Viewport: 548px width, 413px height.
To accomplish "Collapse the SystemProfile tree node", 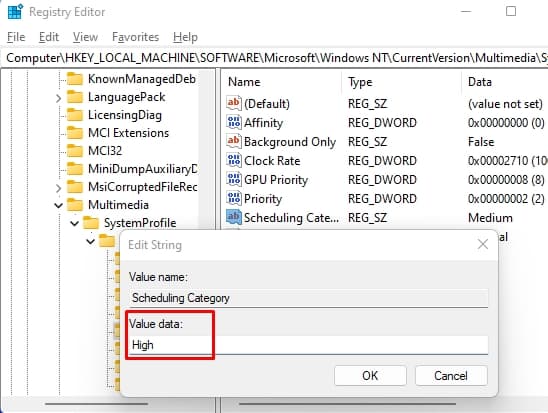I will click(74, 223).
